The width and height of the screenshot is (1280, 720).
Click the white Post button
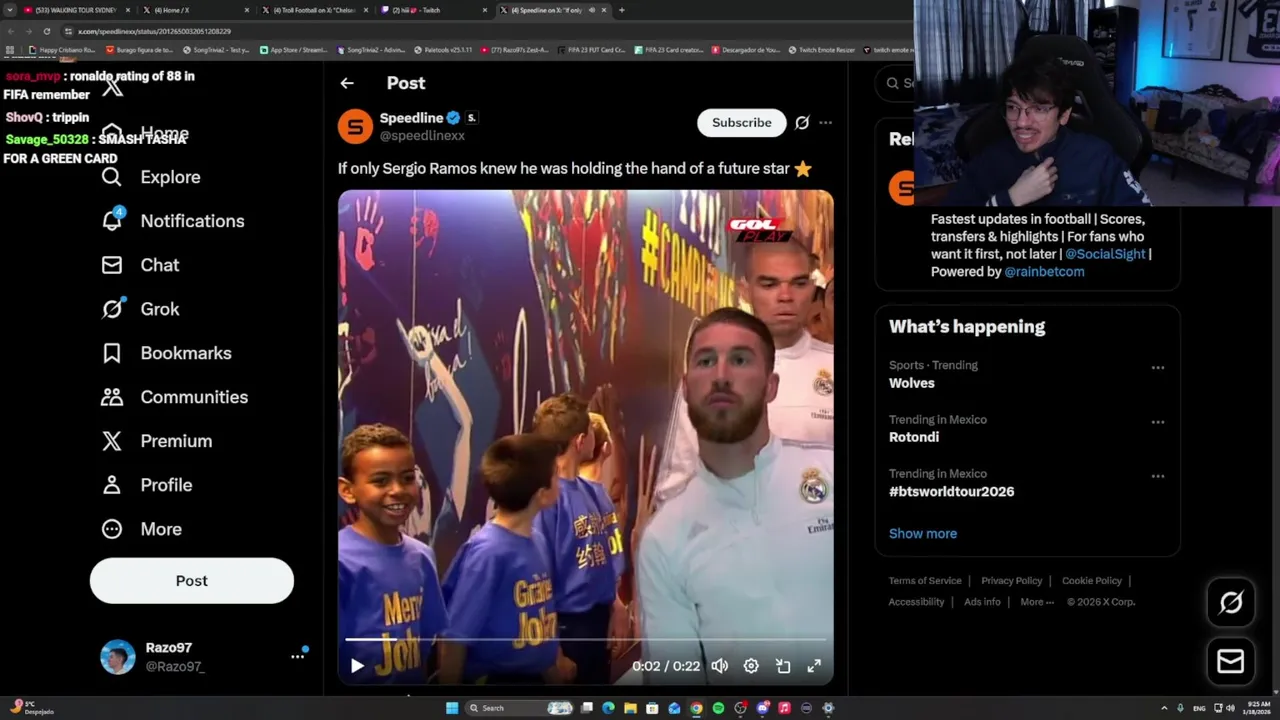[192, 581]
